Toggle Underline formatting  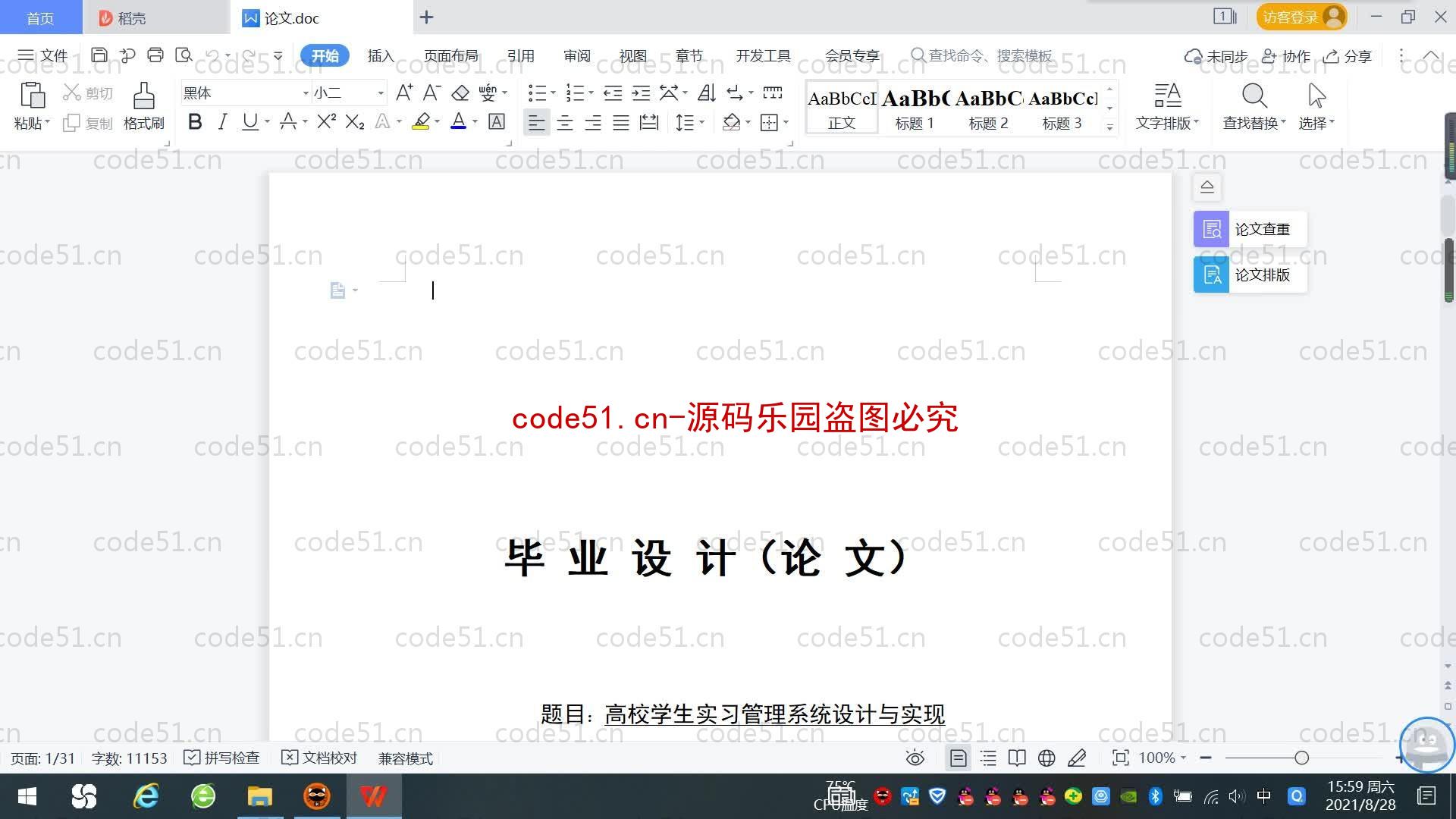point(249,121)
